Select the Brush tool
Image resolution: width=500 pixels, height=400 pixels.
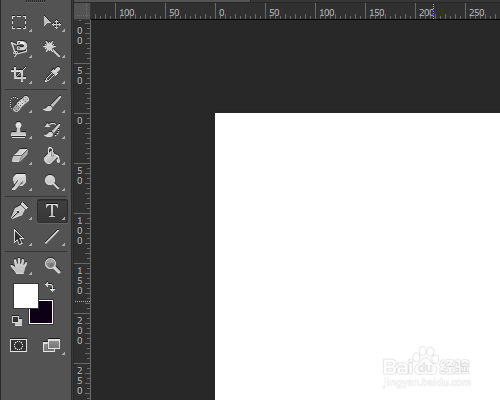tap(52, 103)
